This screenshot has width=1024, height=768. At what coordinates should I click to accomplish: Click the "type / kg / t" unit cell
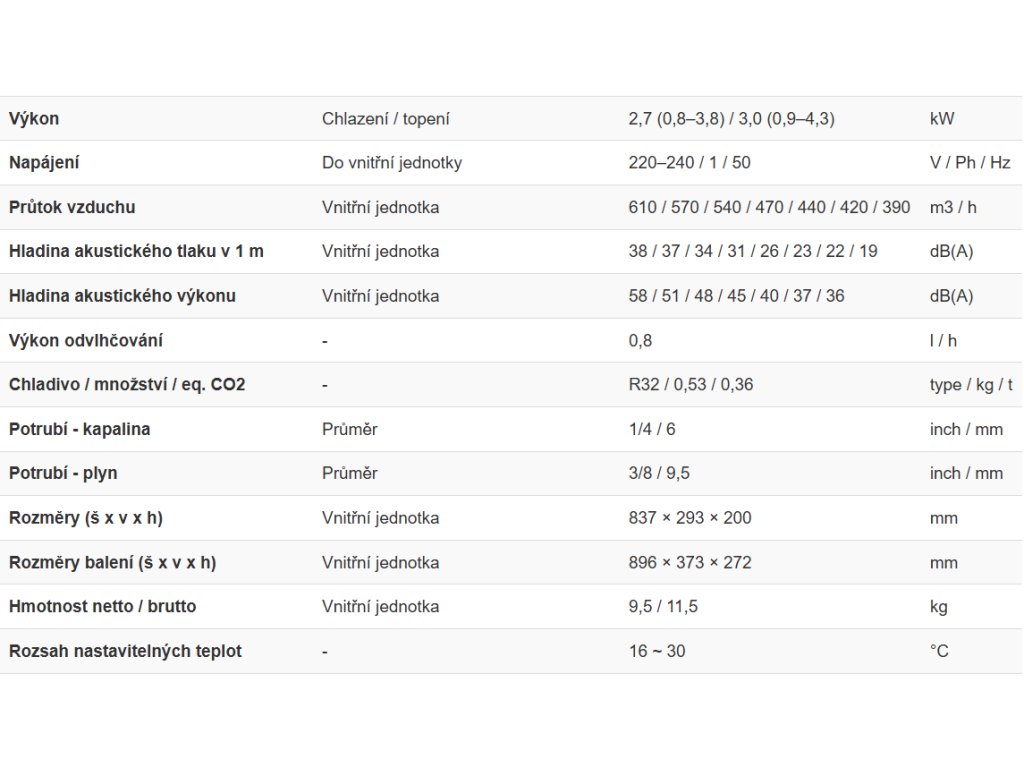point(970,385)
